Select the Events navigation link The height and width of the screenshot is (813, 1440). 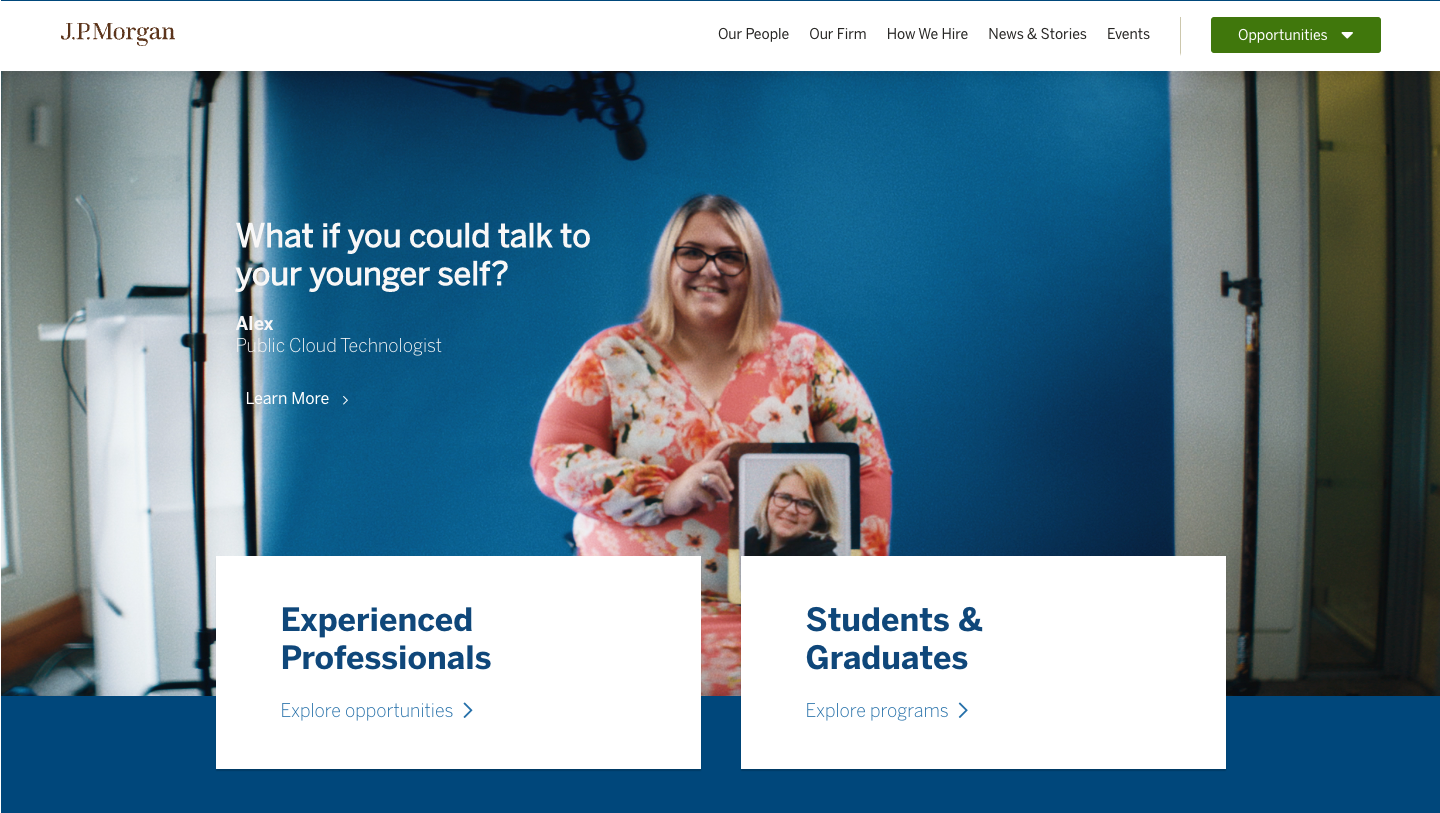coord(1128,34)
